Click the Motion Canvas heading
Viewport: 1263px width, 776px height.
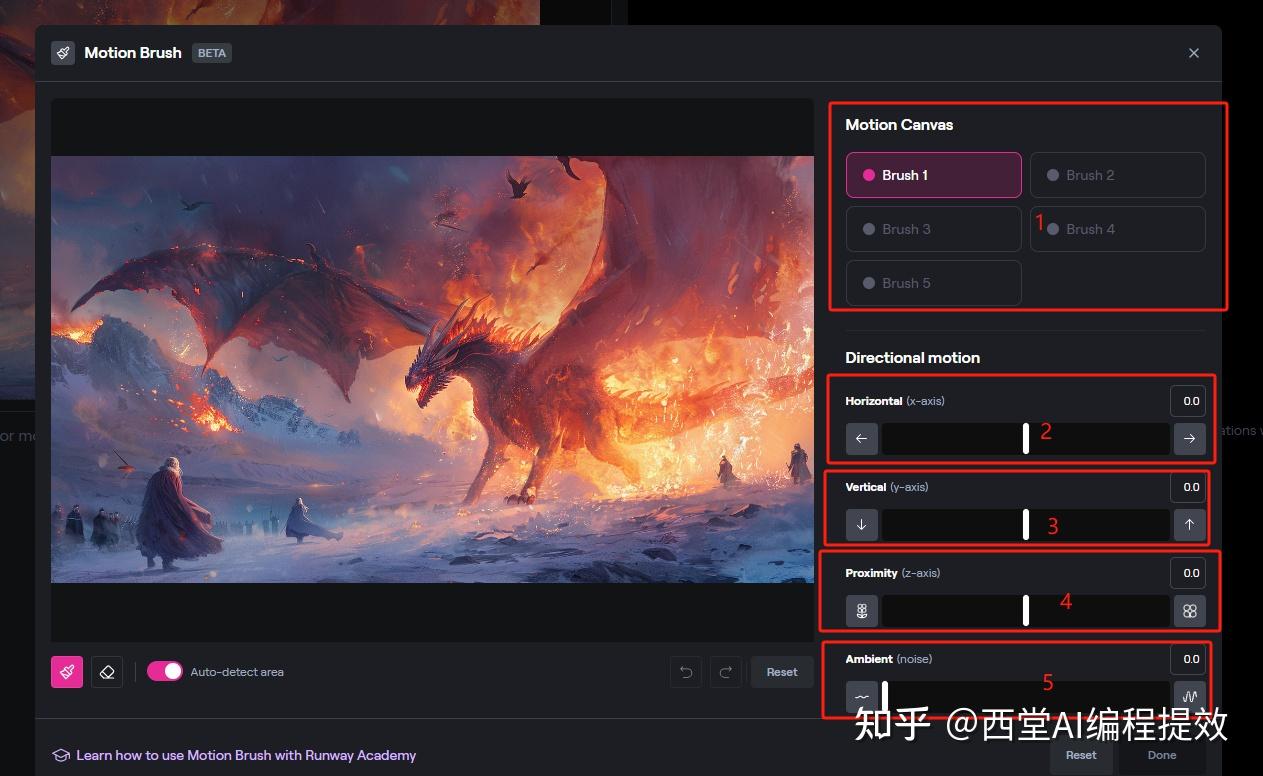click(x=899, y=125)
